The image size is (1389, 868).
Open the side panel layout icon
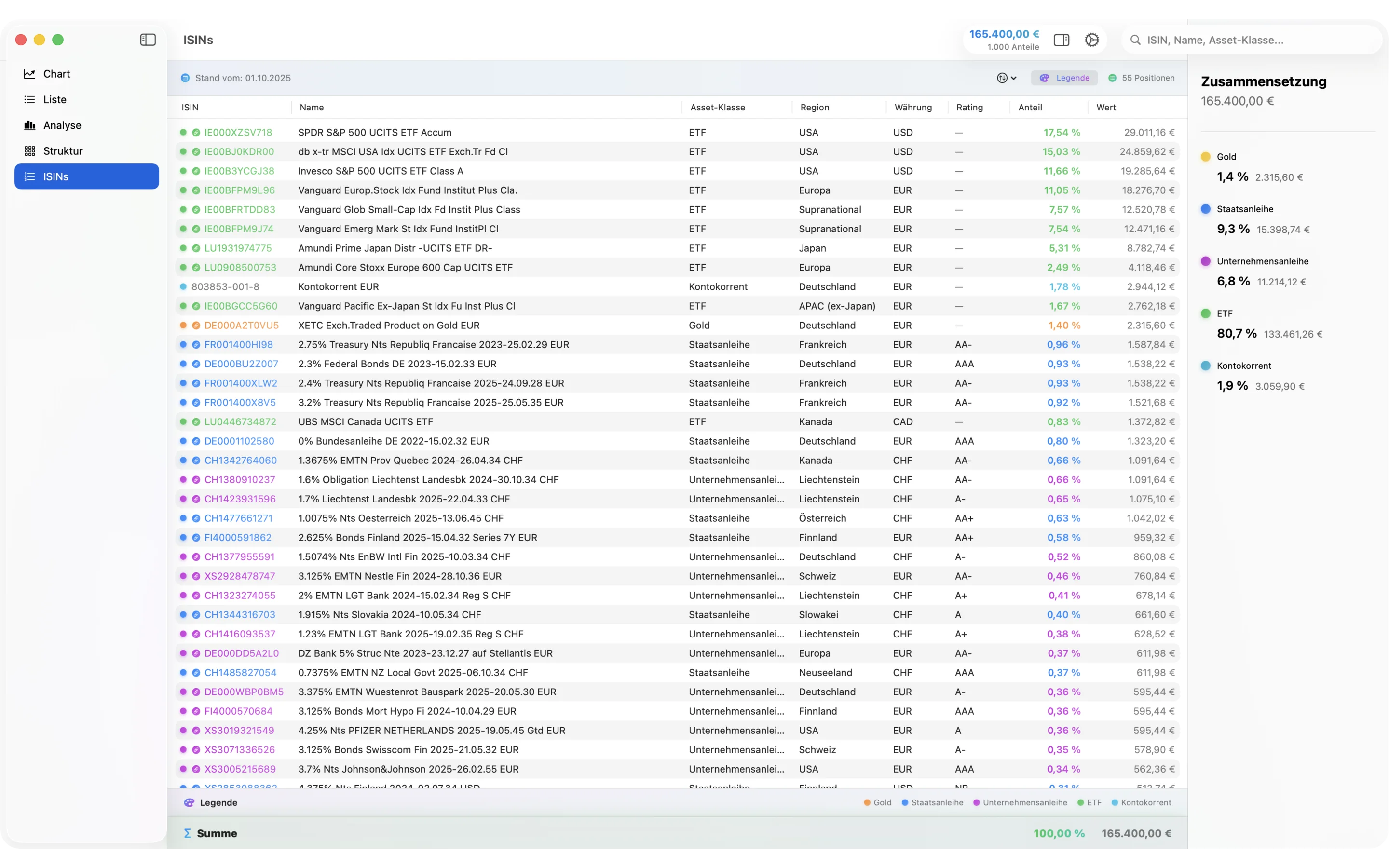click(1061, 40)
